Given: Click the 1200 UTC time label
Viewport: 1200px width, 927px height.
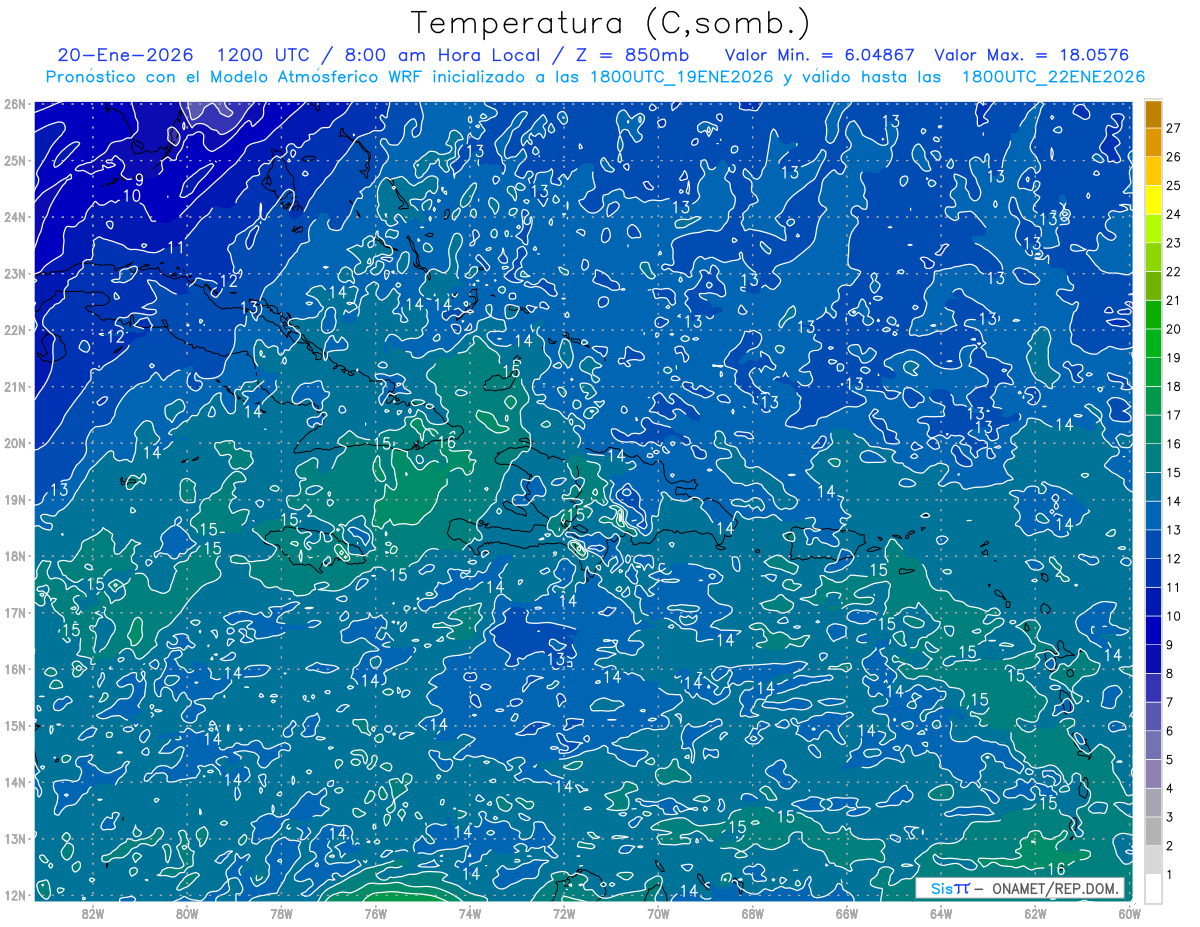Looking at the screenshot, I should tap(263, 55).
